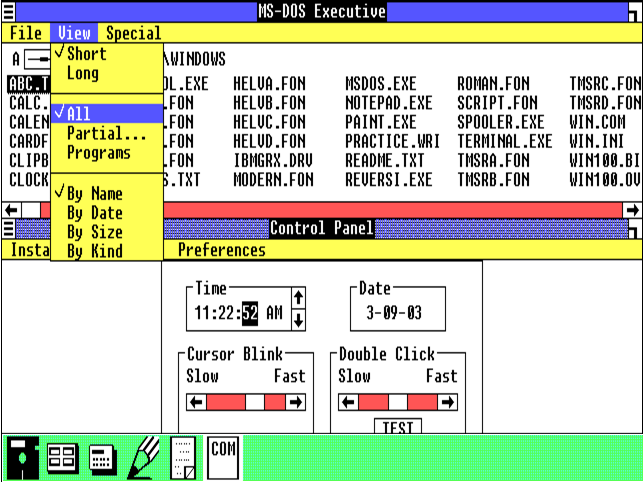The width and height of the screenshot is (644, 483).
Task: Click Control Panel size box icon
Action: pos(635,228)
